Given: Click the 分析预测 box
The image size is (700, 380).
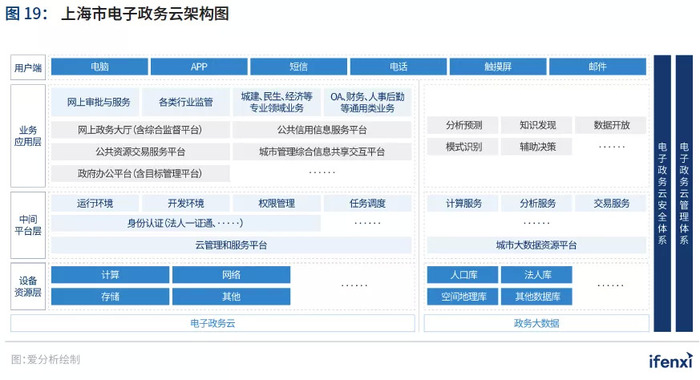Looking at the screenshot, I should tap(462, 125).
